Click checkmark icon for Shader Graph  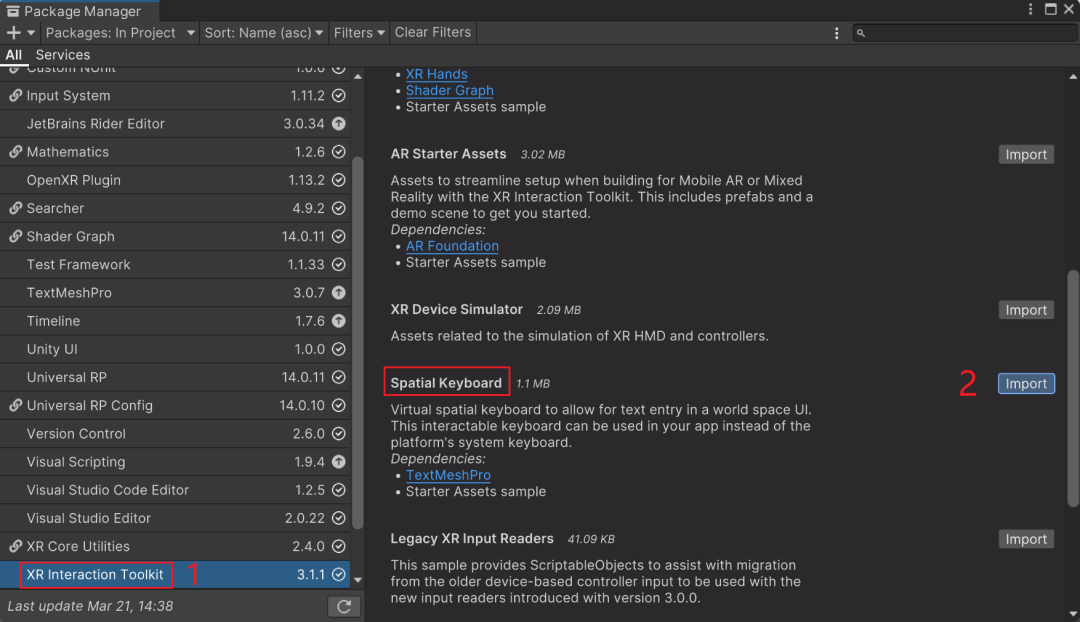pyautogui.click(x=339, y=237)
